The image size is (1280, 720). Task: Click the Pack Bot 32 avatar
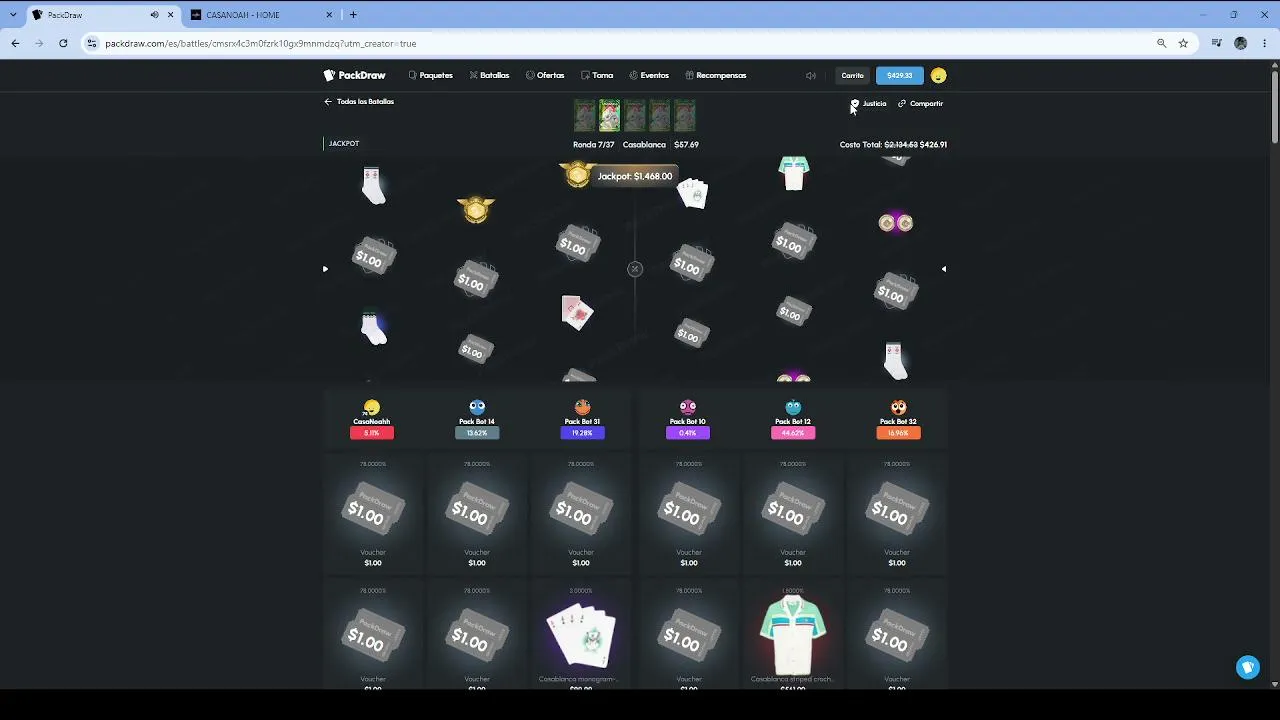[x=898, y=407]
